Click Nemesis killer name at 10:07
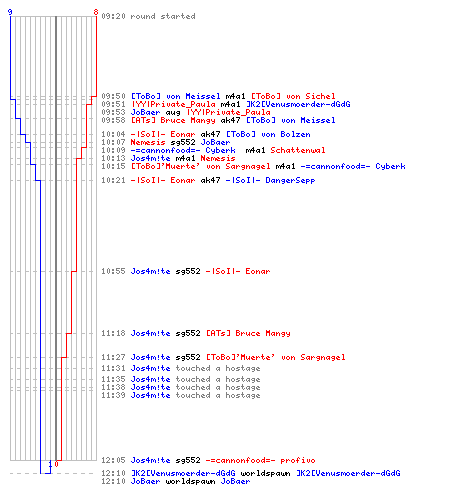The width and height of the screenshot is (450, 500). pos(148,142)
